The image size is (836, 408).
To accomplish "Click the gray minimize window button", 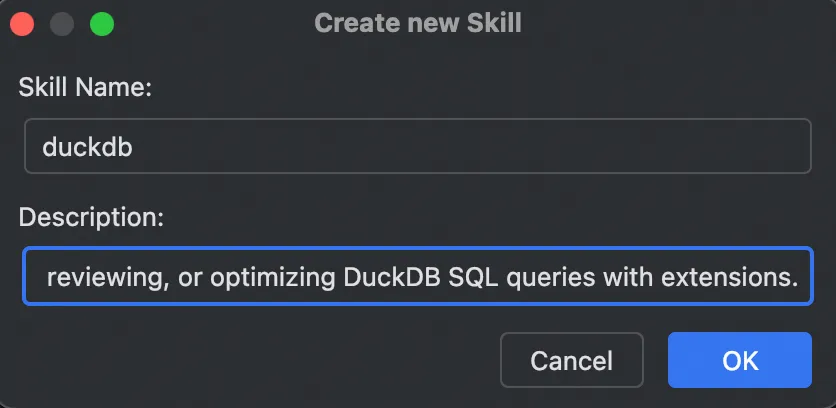I will (62, 22).
